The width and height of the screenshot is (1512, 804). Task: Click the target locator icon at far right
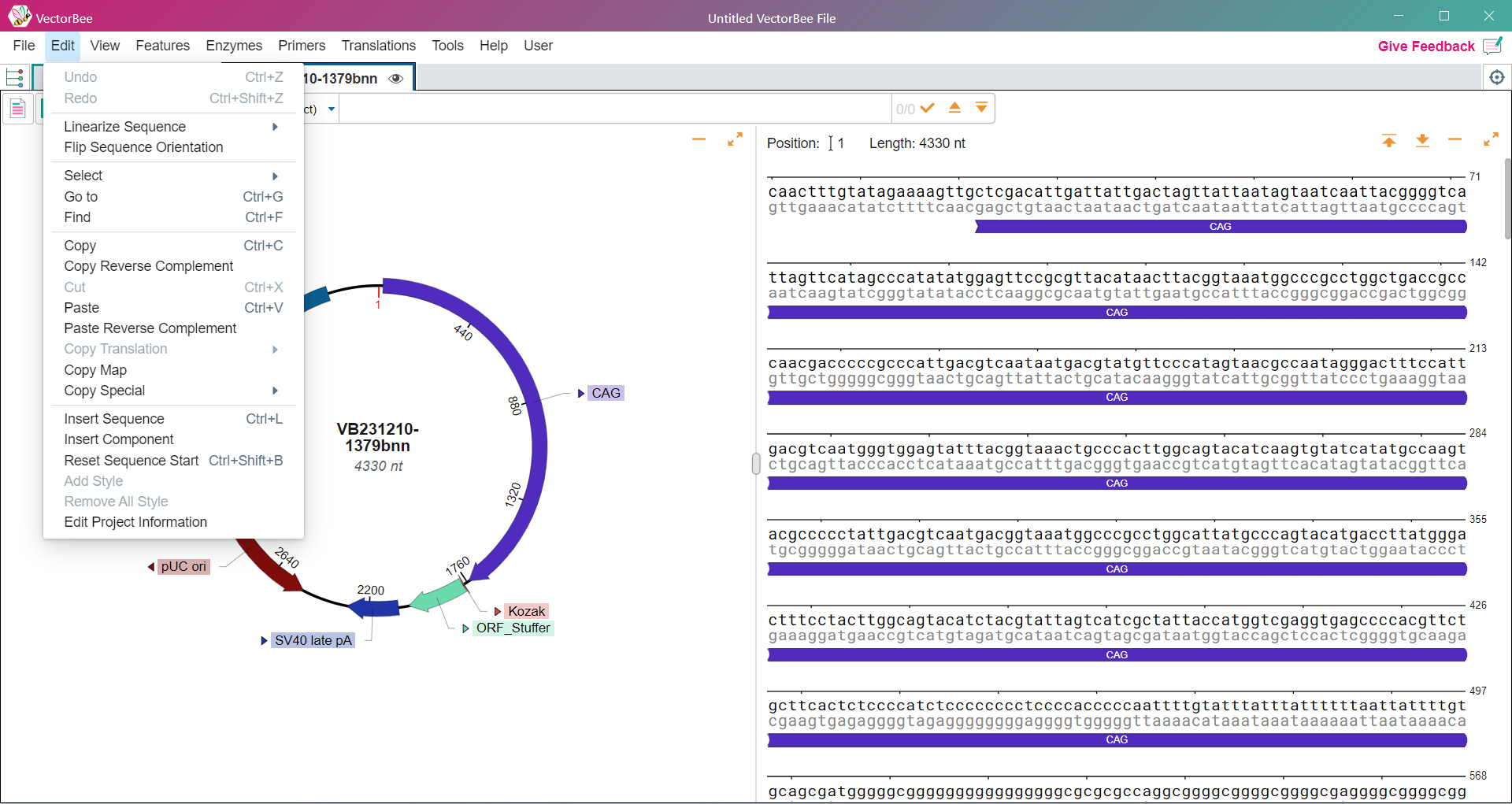(x=1496, y=77)
